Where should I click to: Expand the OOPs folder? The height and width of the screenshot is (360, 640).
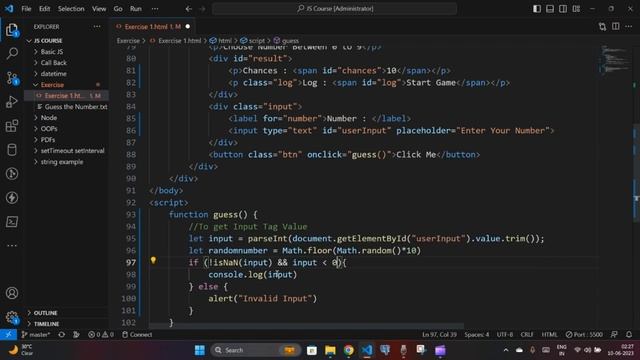(49, 129)
